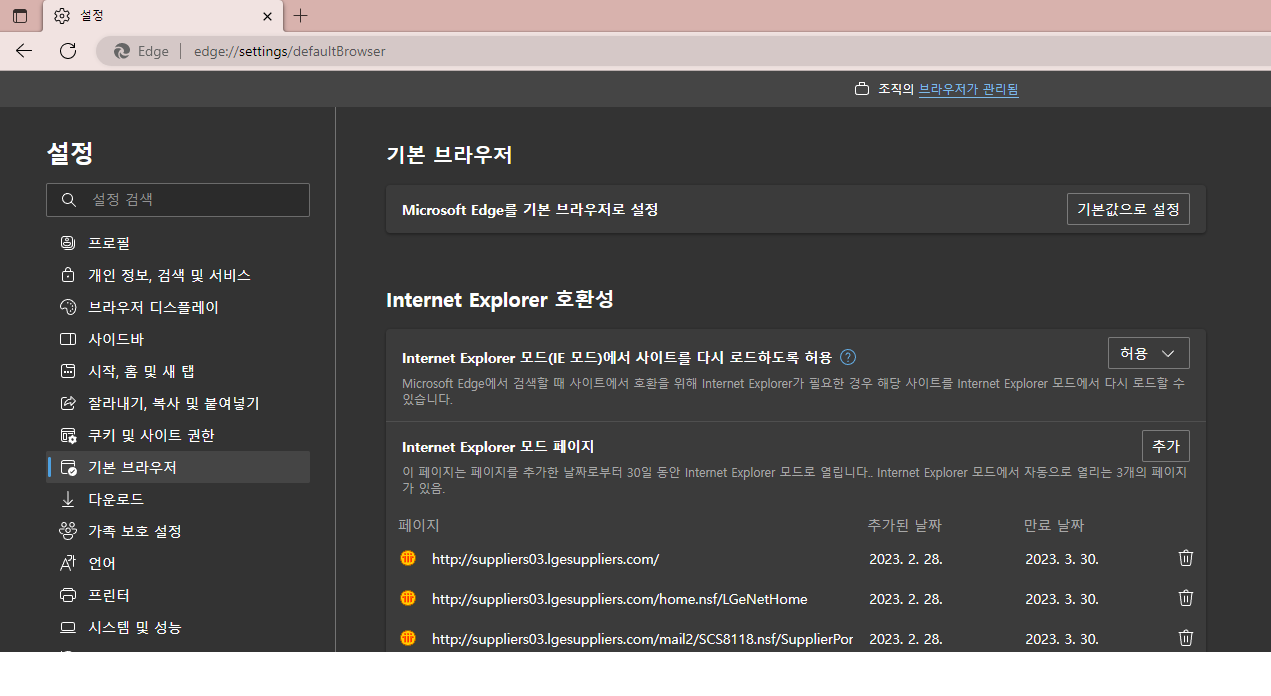The image size is (1271, 696).
Task: Open 프린터 settings
Action: point(178,595)
